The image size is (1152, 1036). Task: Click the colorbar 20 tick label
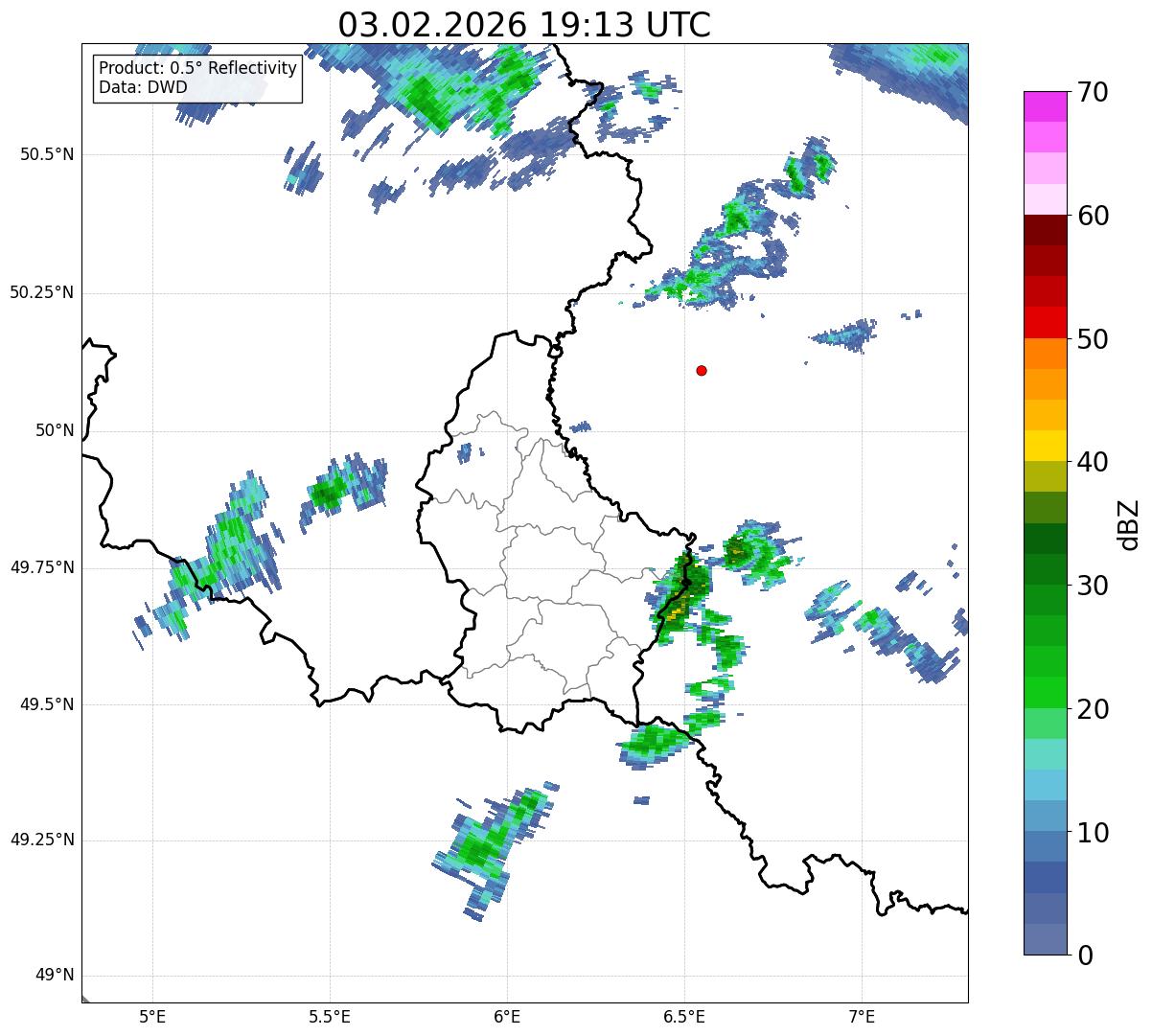click(1093, 709)
